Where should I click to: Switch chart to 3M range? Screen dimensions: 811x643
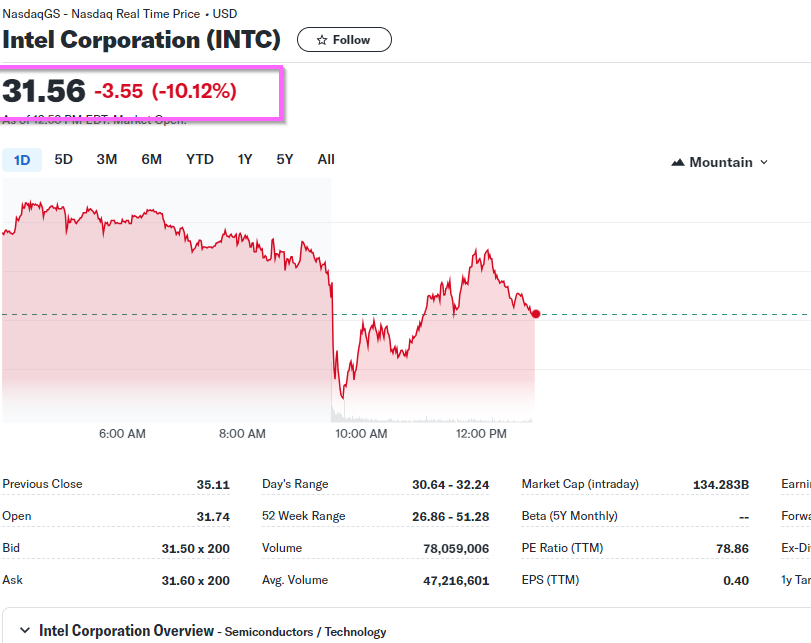(107, 159)
